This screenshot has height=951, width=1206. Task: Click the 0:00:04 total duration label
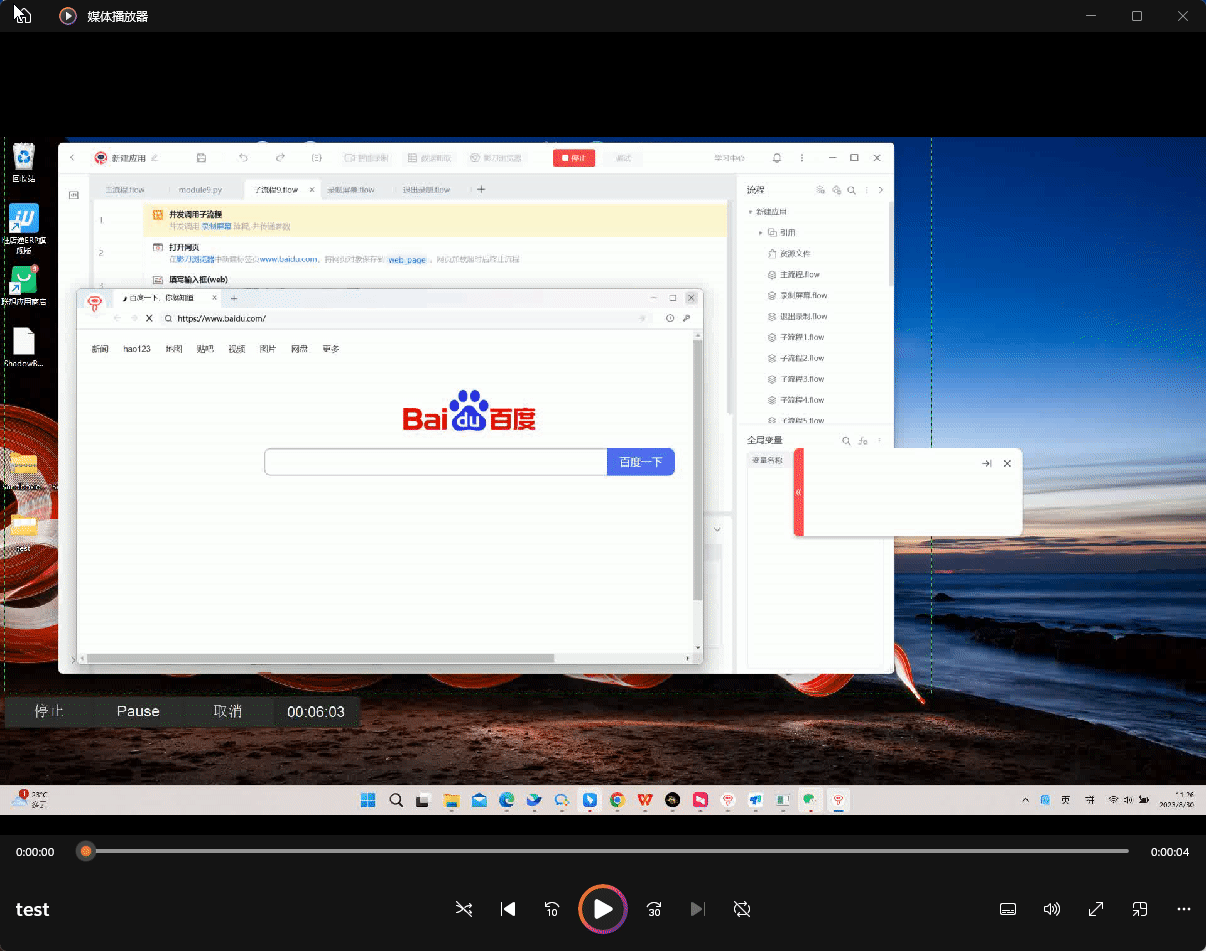[x=1169, y=852]
